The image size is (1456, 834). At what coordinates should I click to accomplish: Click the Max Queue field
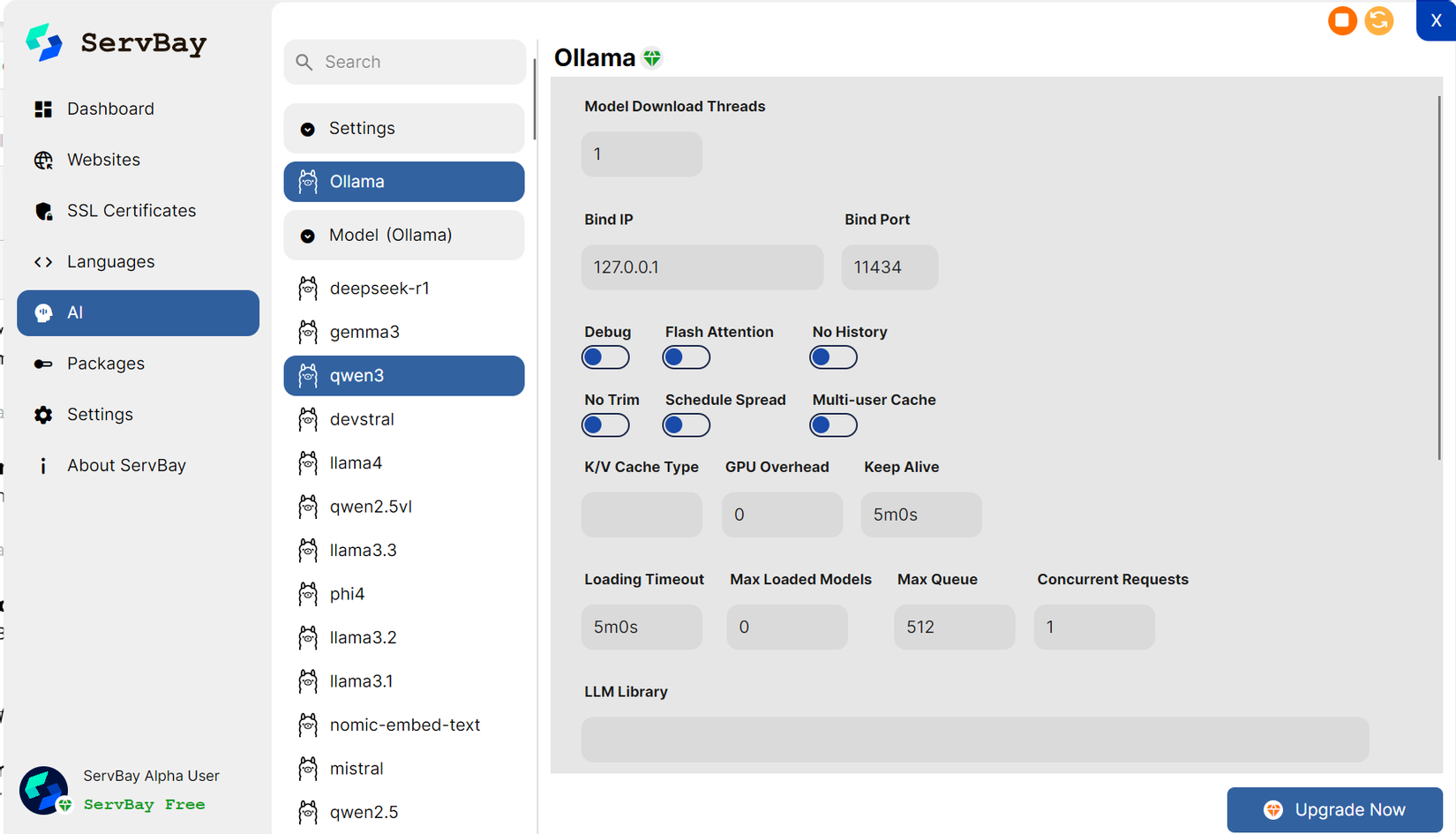tap(954, 627)
